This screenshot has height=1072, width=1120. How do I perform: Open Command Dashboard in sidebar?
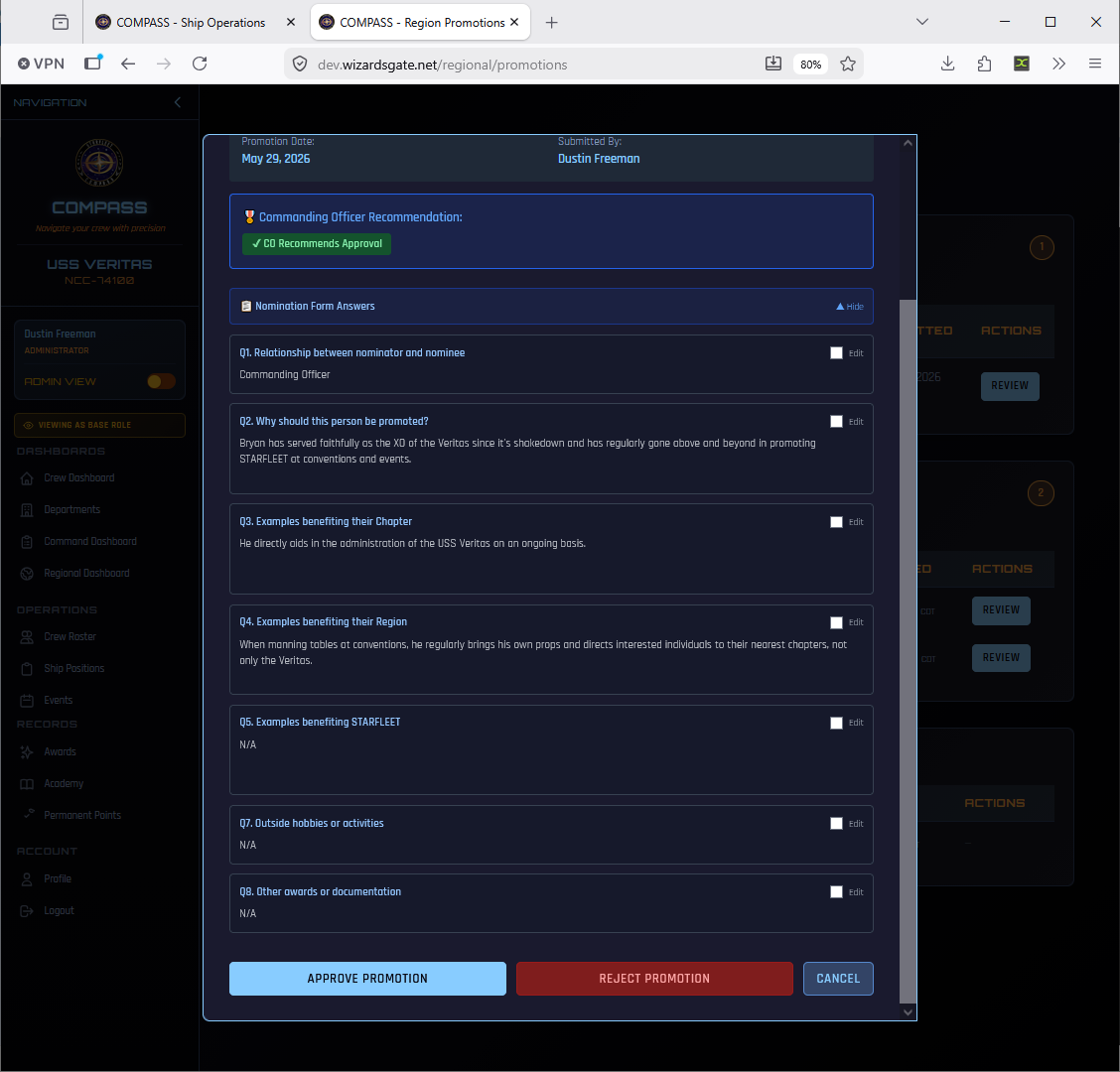tap(90, 541)
